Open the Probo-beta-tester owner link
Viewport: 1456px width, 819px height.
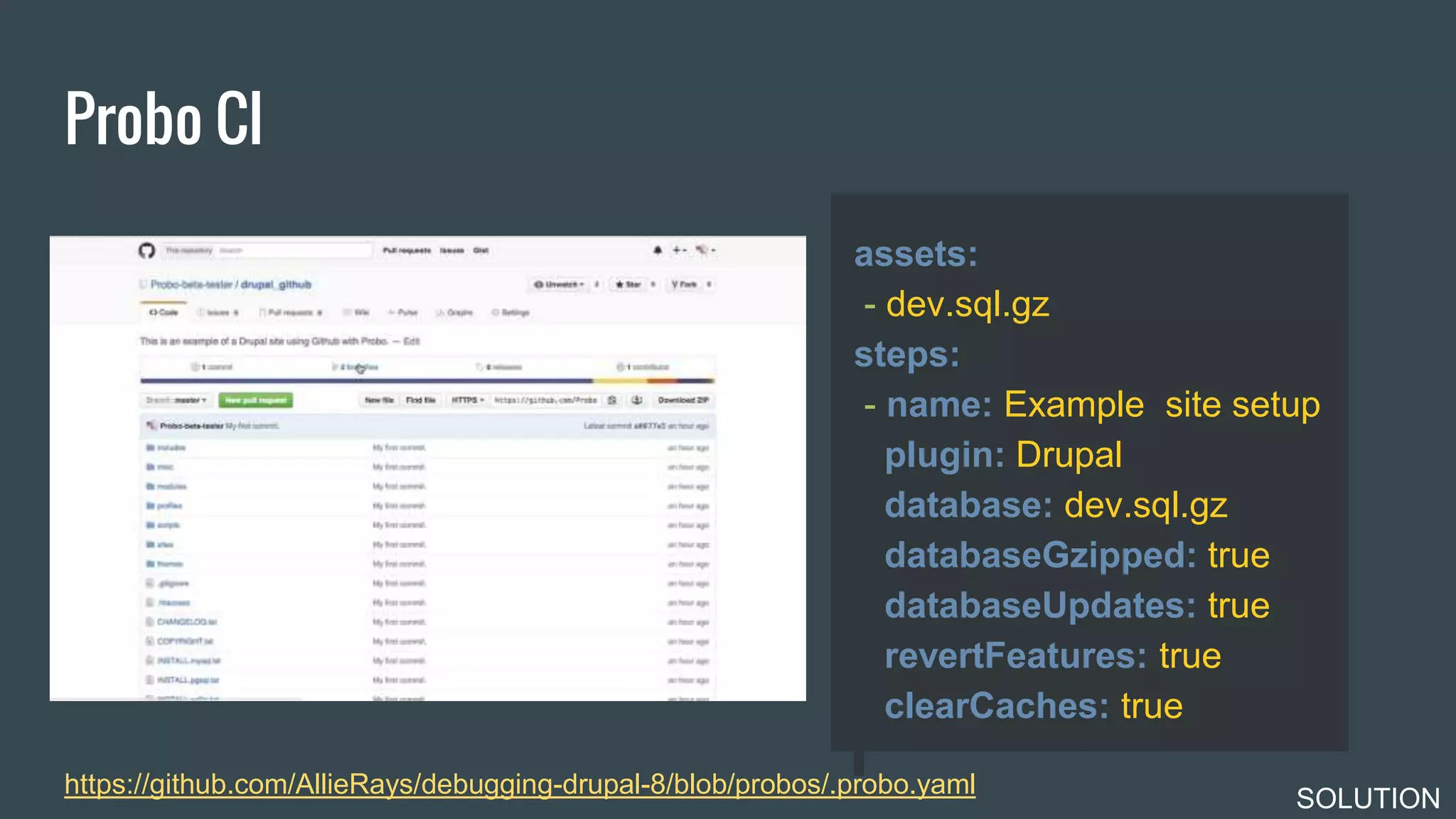pos(191,284)
